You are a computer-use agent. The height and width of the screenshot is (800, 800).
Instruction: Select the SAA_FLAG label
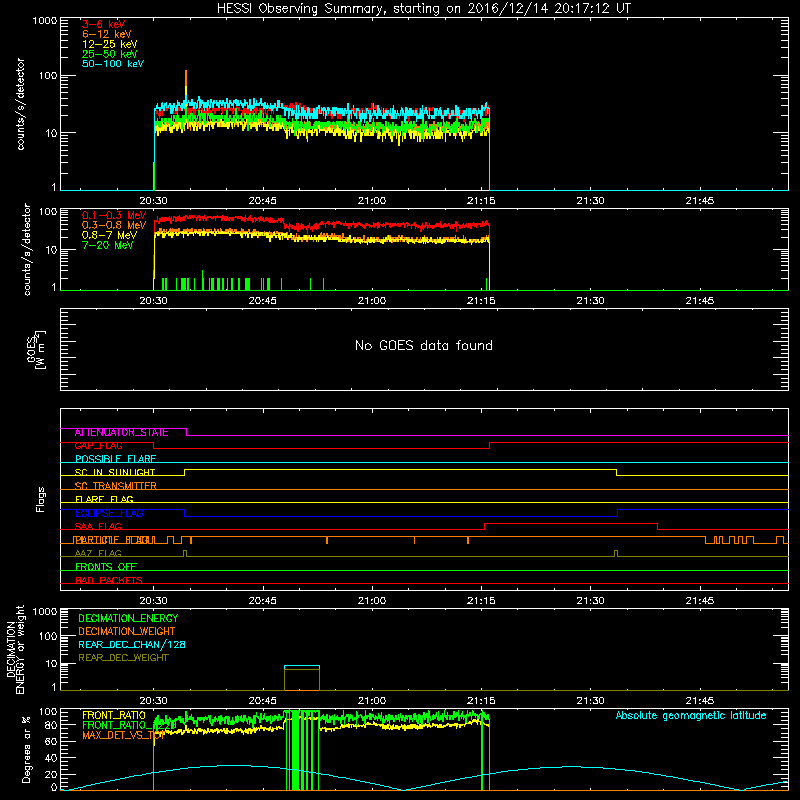[x=98, y=527]
